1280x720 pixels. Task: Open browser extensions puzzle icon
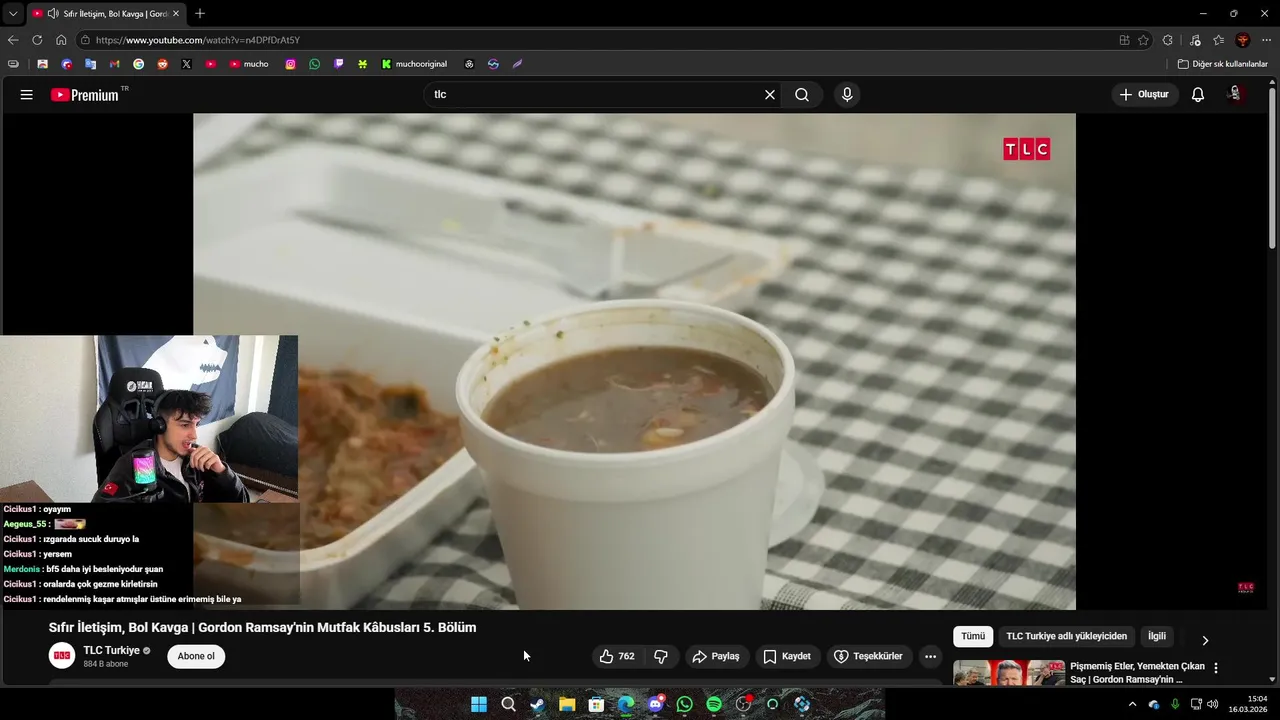(x=1168, y=40)
